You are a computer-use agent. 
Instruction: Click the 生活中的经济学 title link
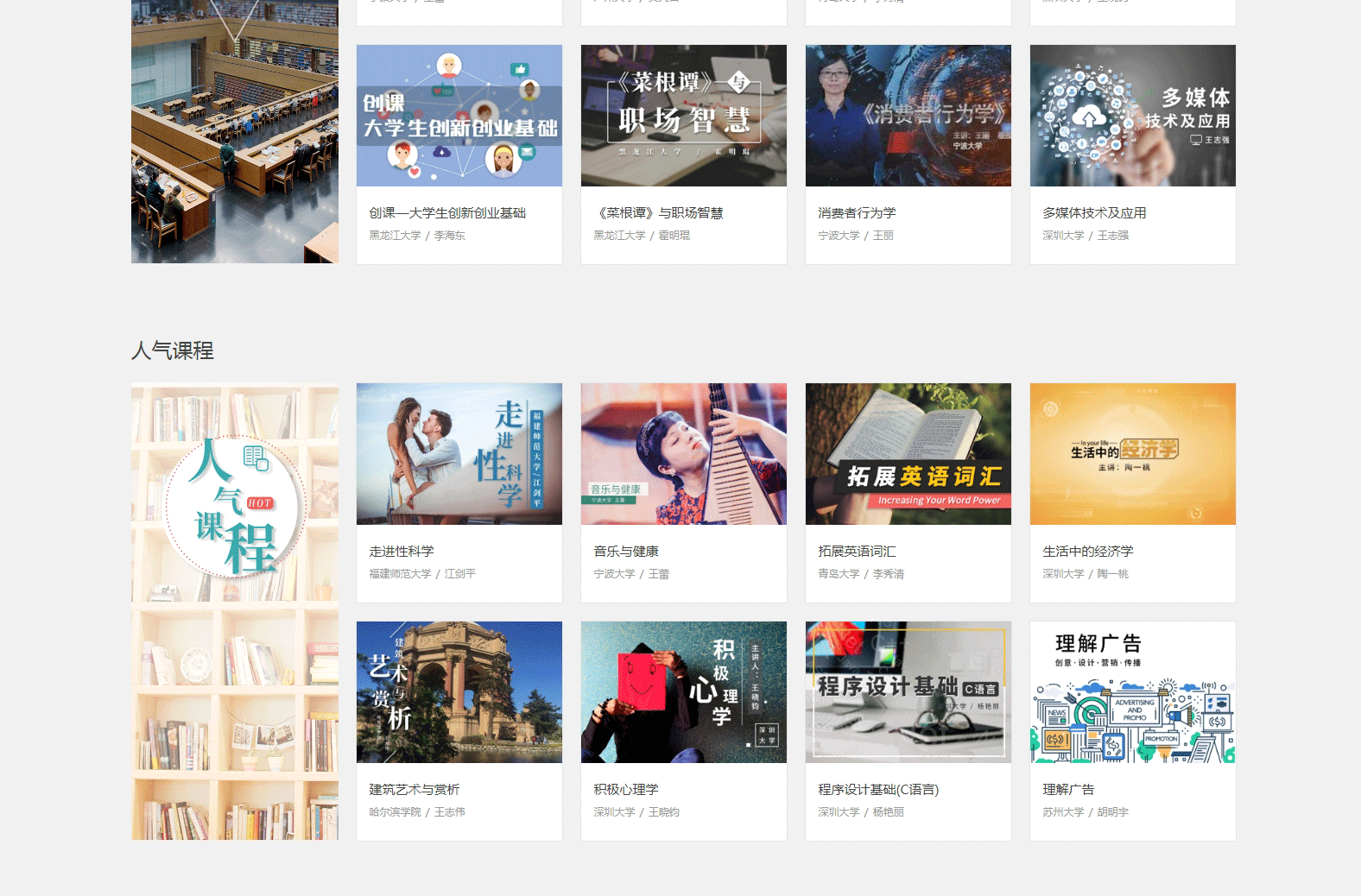pos(1088,552)
